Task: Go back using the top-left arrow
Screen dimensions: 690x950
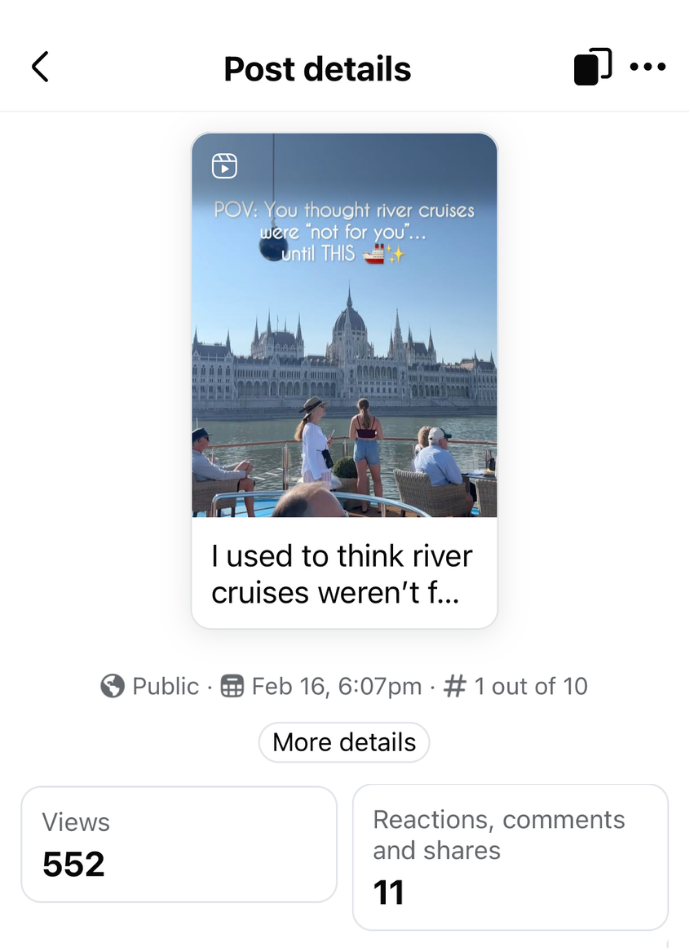Action: (40, 68)
